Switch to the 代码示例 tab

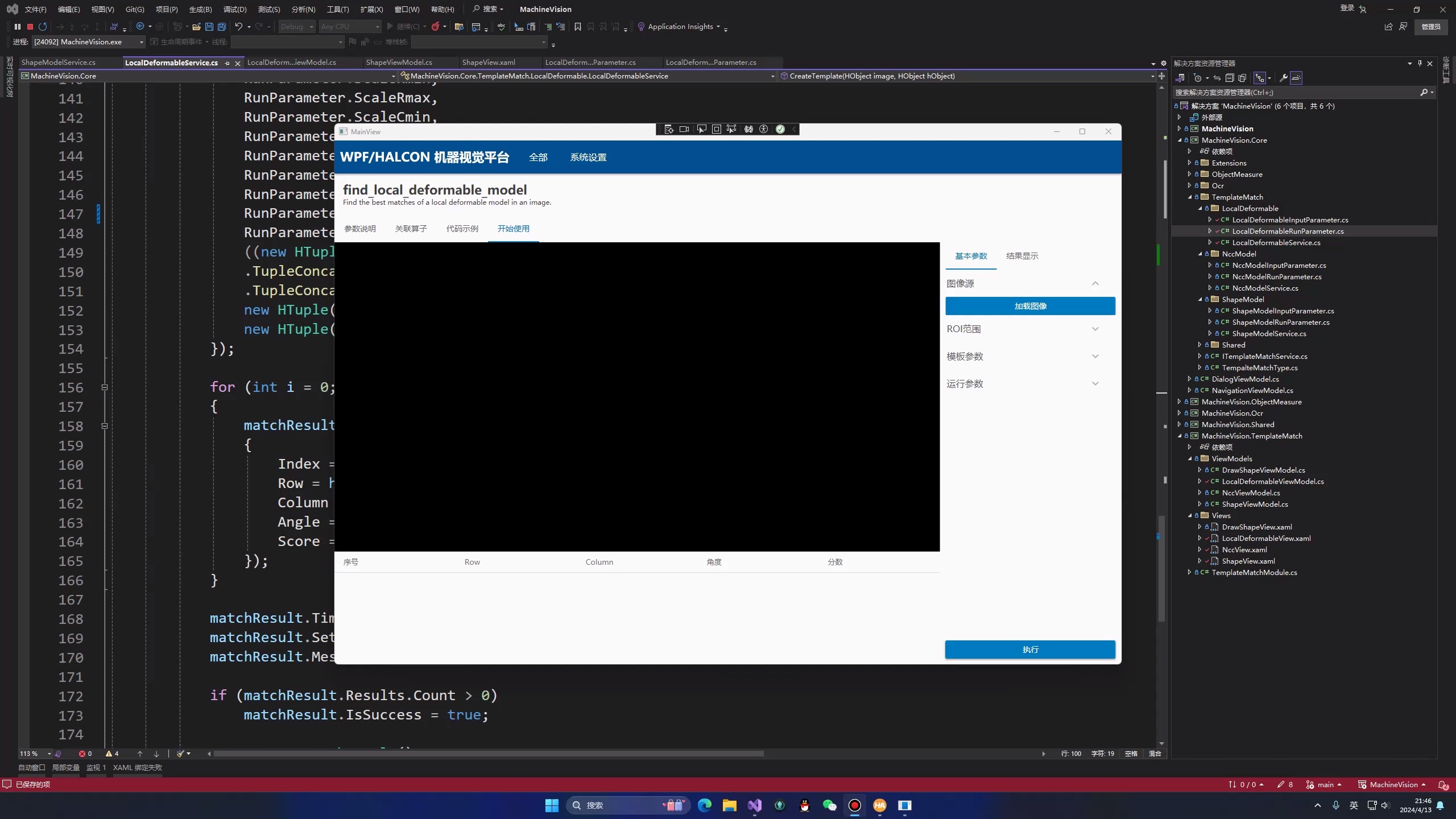pos(462,229)
